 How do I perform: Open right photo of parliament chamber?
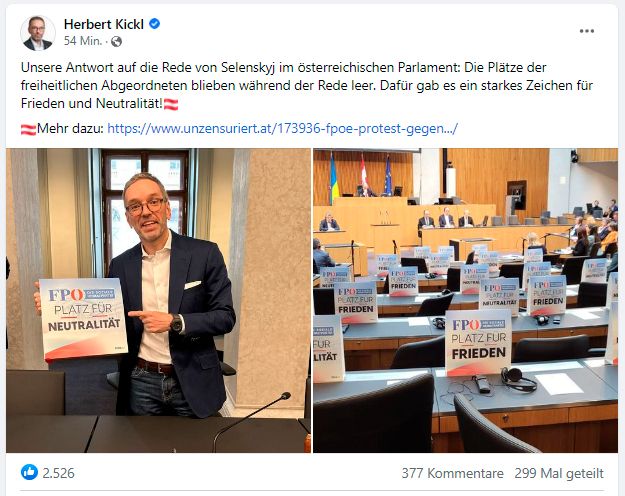click(466, 301)
